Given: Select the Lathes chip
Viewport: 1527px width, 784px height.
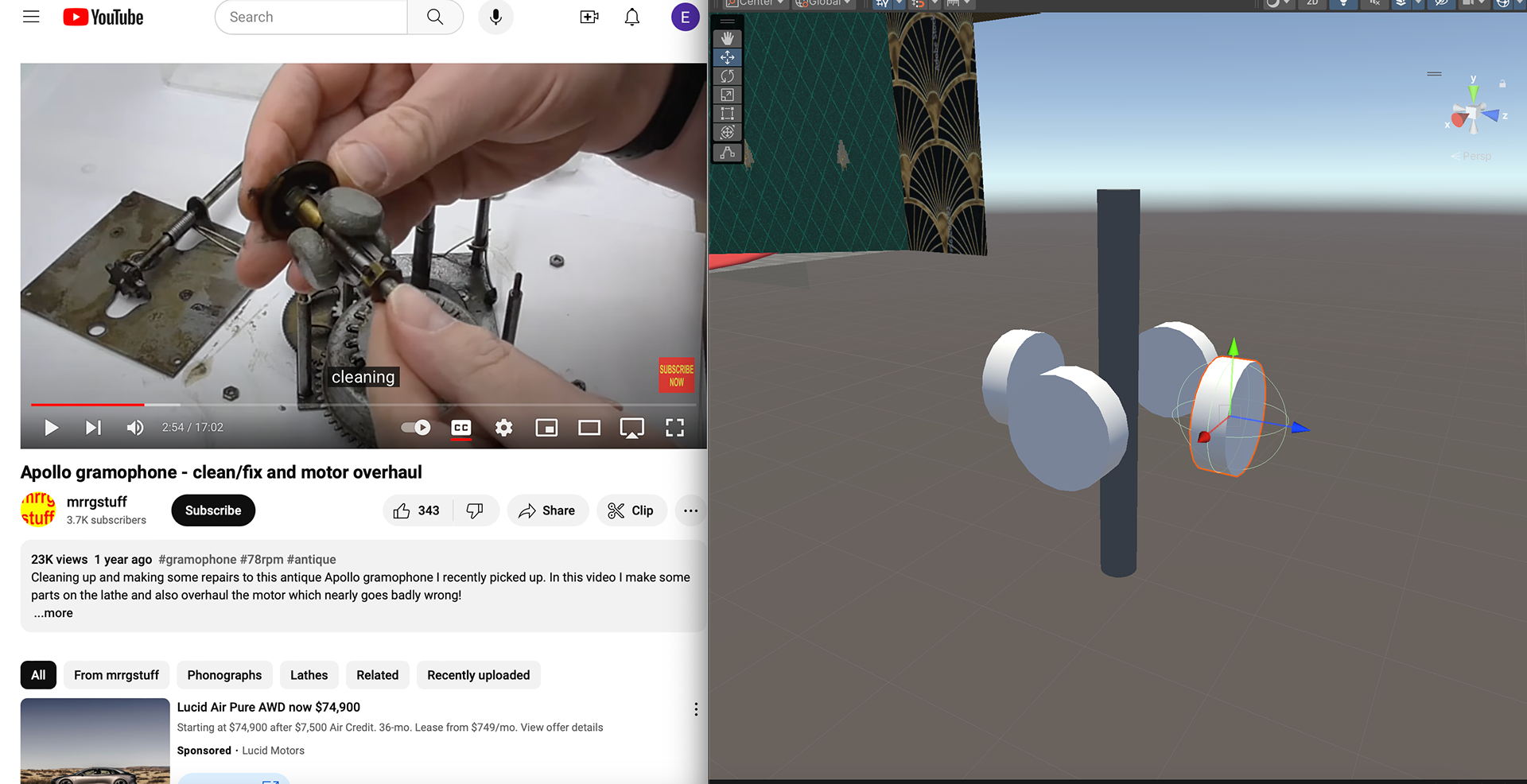Looking at the screenshot, I should 309,675.
